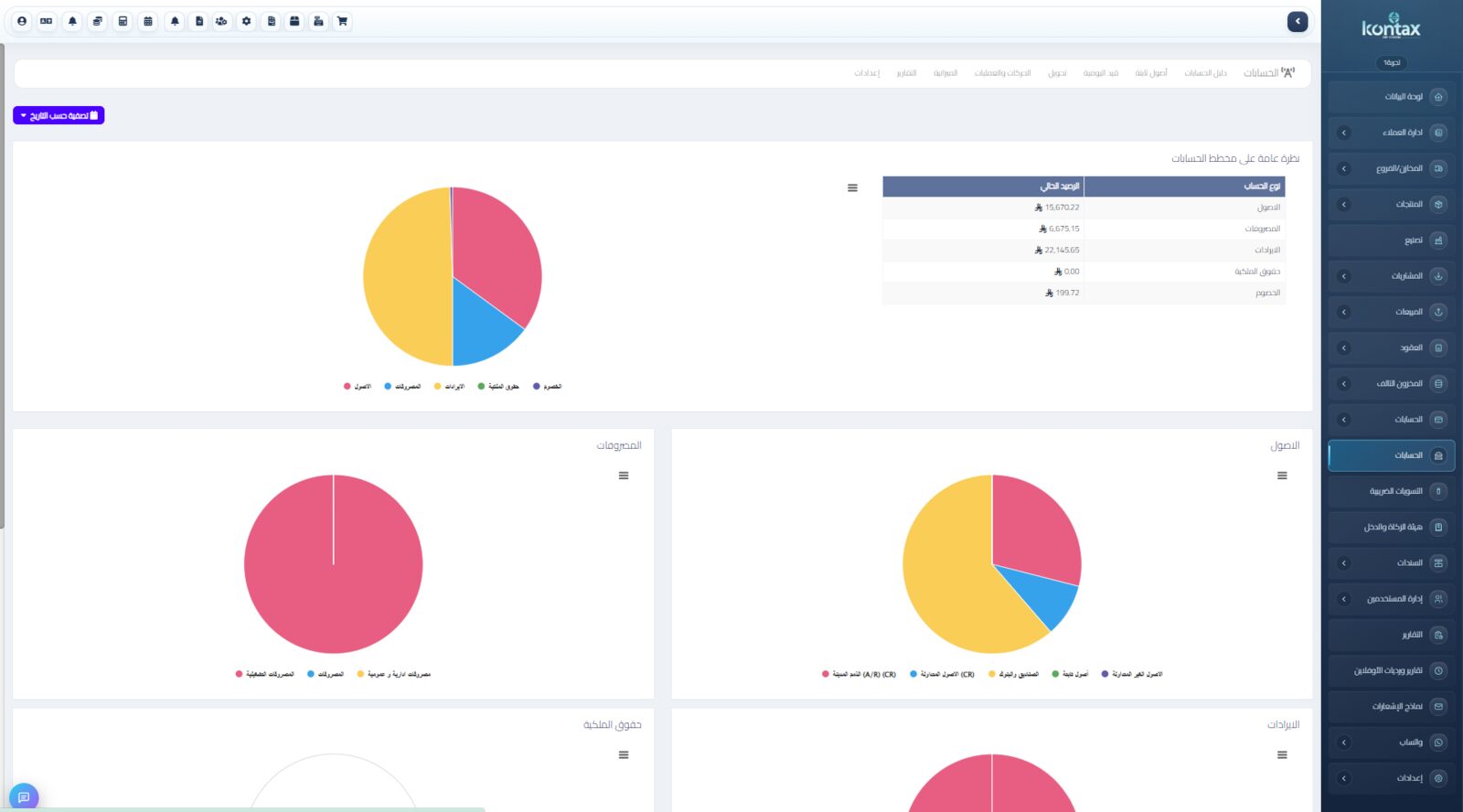Expand the المبيعات sidebar section chevron
The height and width of the screenshot is (812, 1463).
[1343, 312]
